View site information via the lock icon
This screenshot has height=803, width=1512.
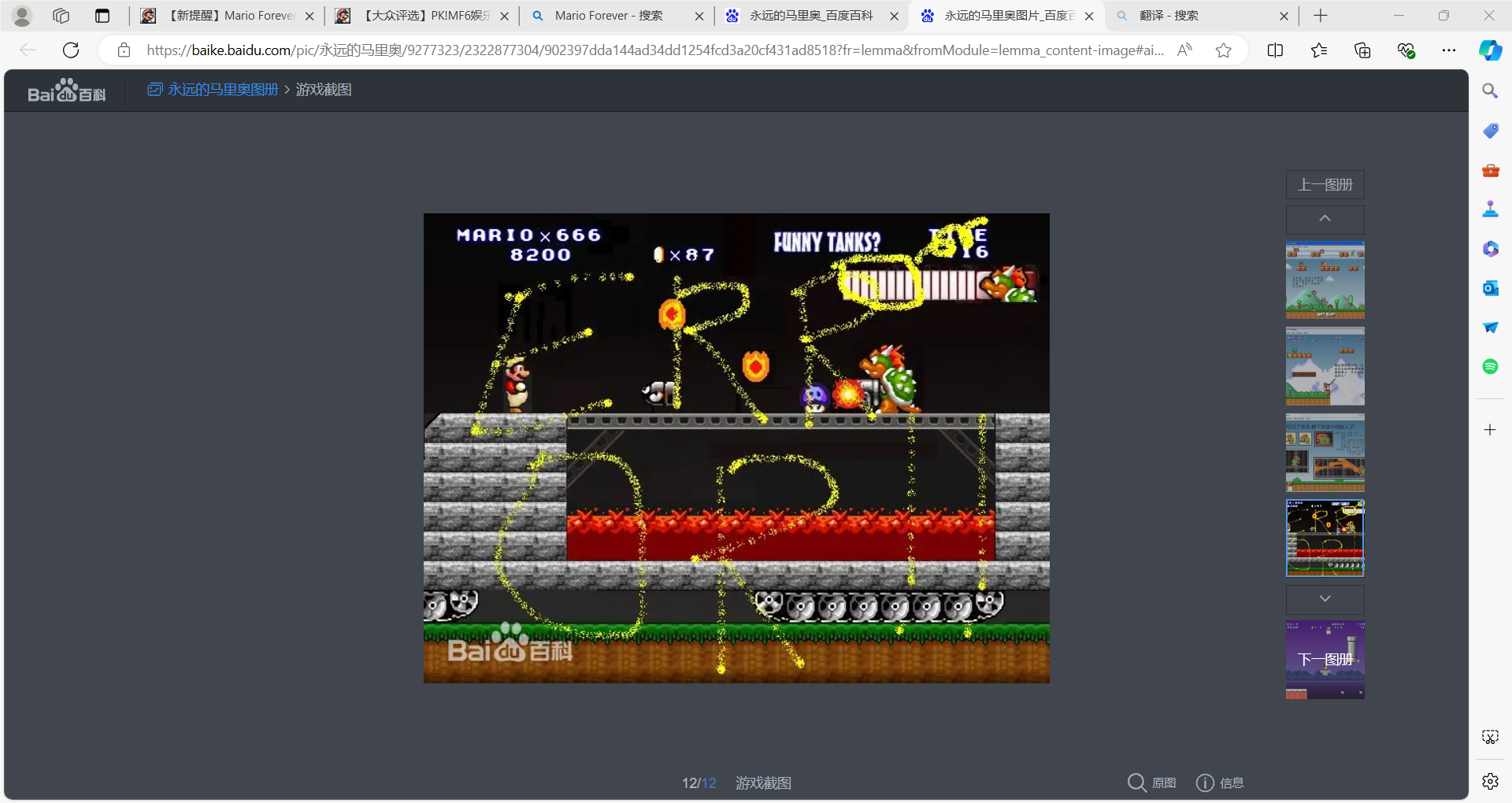click(x=124, y=50)
